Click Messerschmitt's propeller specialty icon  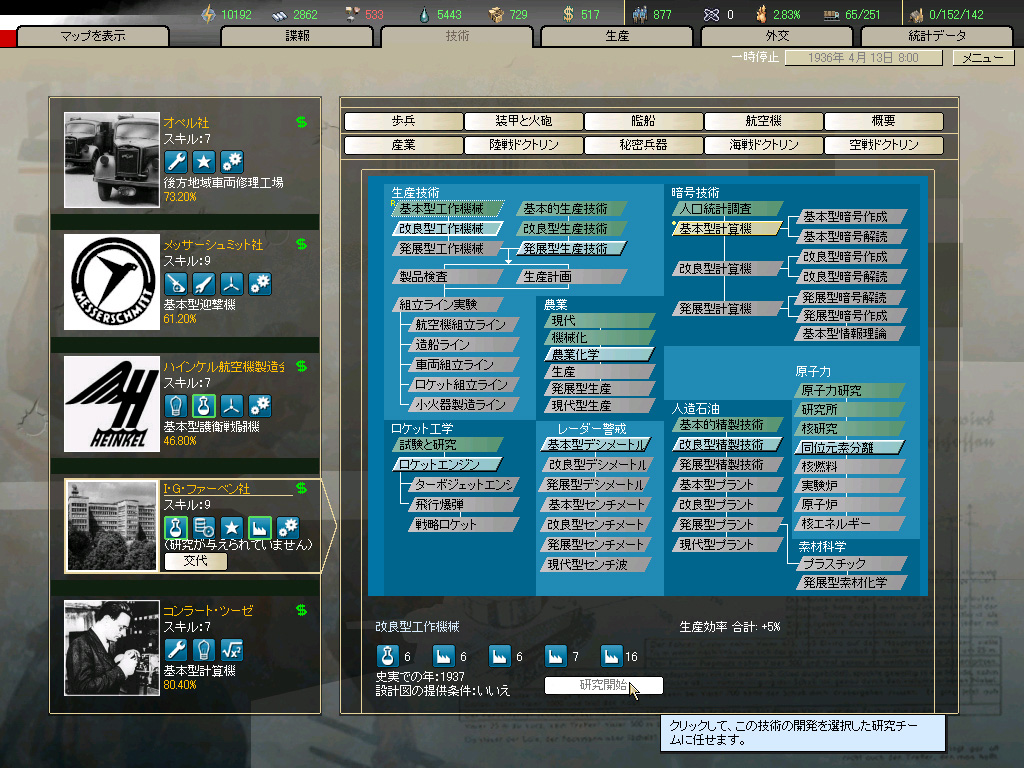click(232, 283)
